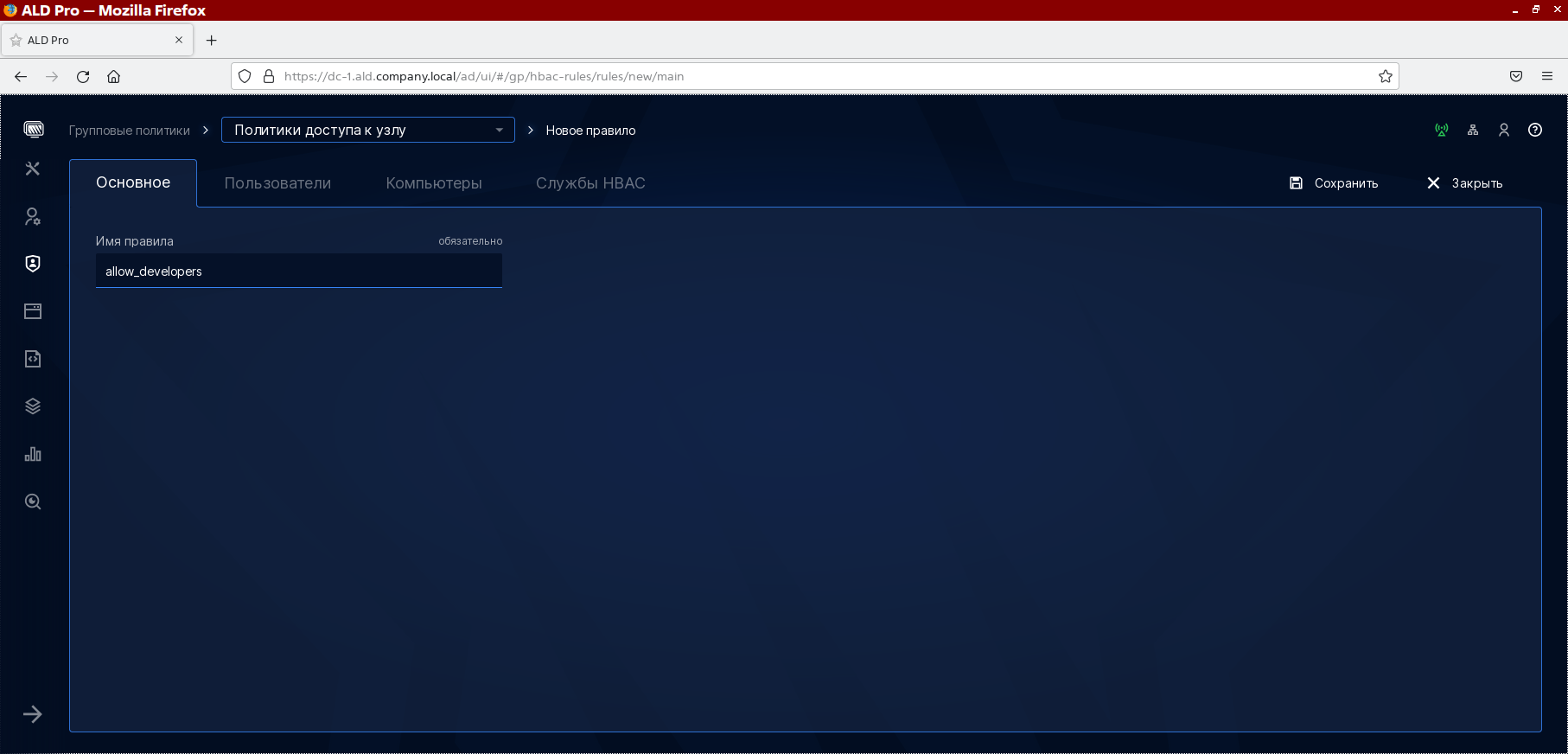Select the ALD Pro browser tab
The image size is (1568, 754).
[x=97, y=40]
